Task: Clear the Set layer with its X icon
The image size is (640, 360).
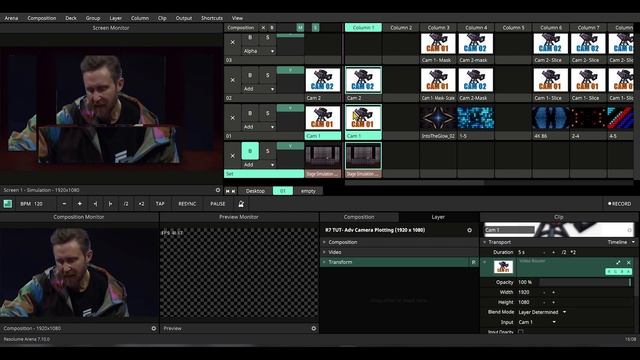Action: (233, 156)
